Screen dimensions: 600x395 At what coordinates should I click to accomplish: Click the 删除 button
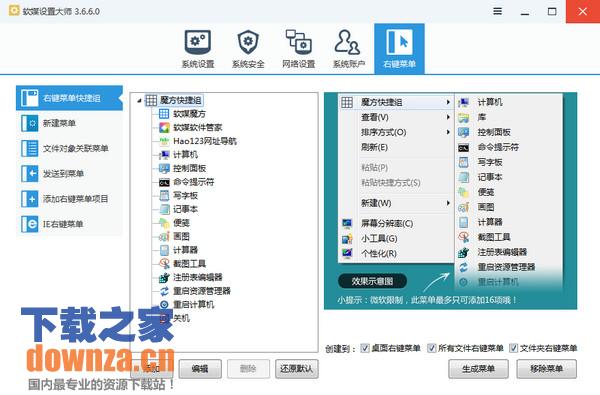248,369
